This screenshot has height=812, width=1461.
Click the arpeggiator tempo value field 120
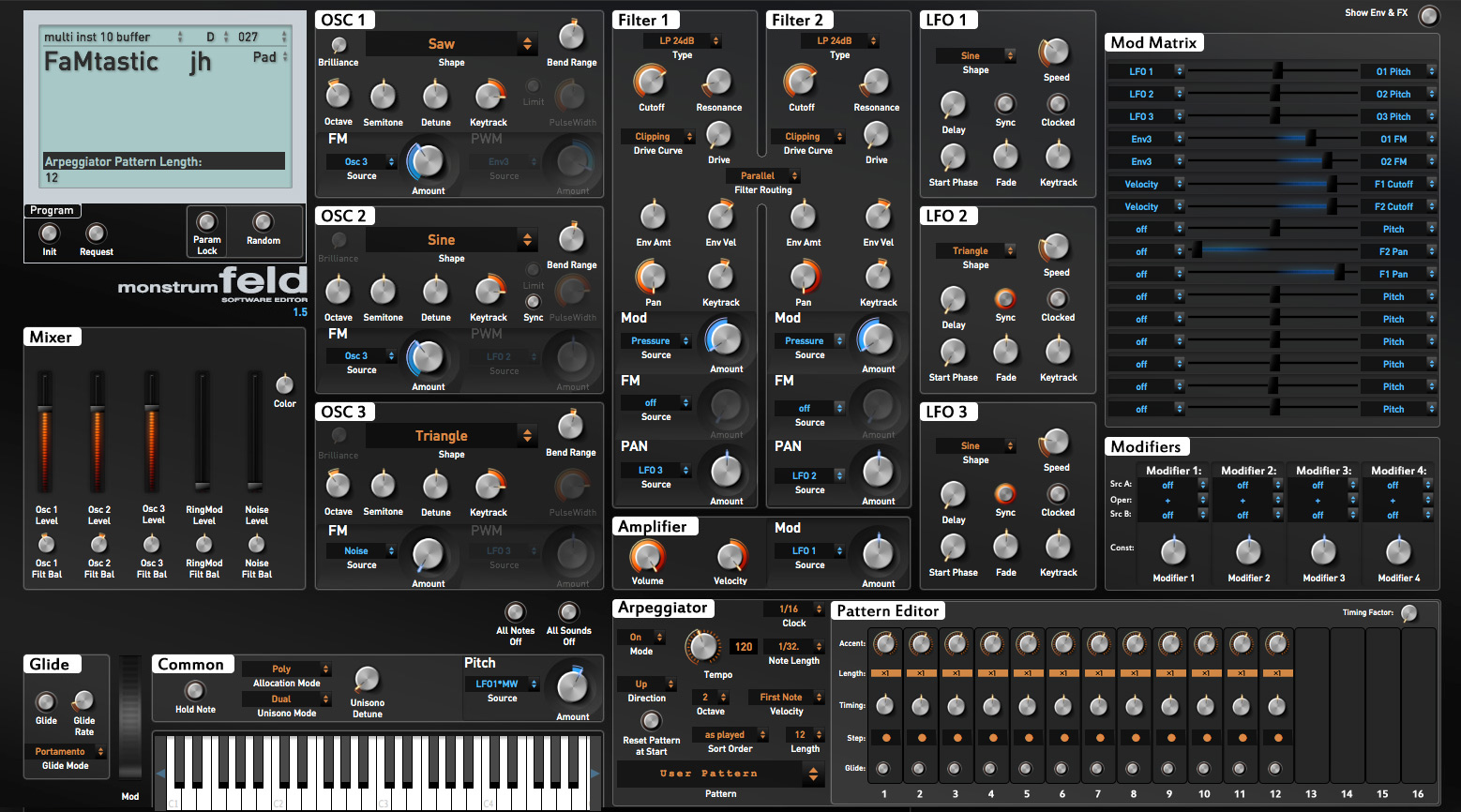tap(744, 647)
